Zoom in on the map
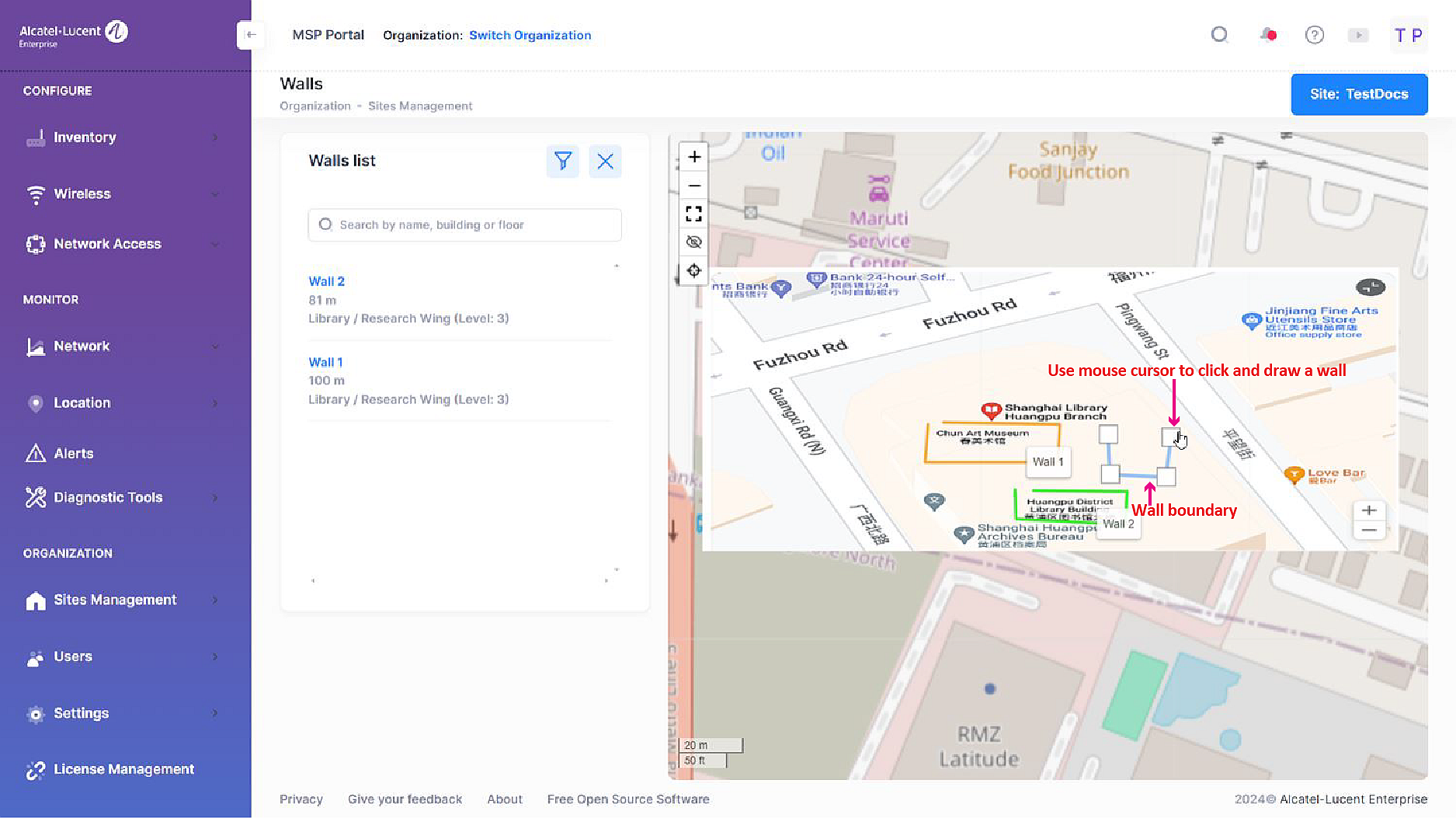Screen dimensions: 1456x818 [x=694, y=157]
